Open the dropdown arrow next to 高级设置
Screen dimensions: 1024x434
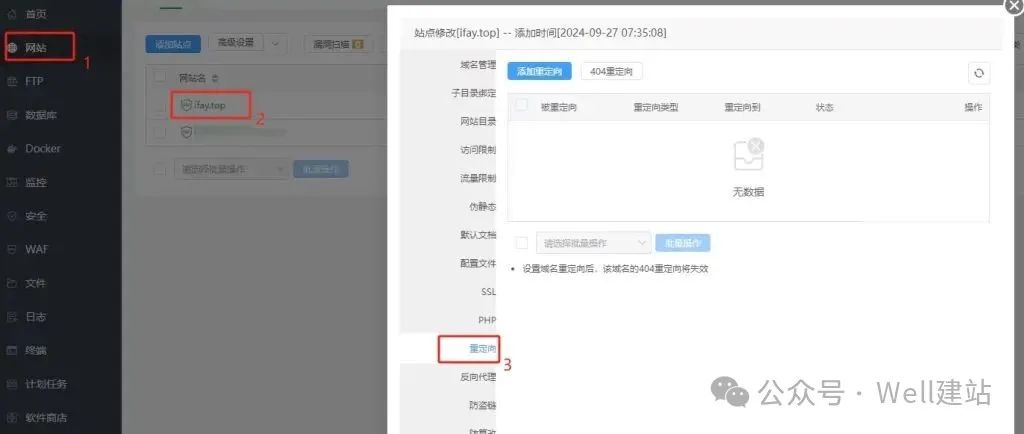pyautogui.click(x=275, y=43)
